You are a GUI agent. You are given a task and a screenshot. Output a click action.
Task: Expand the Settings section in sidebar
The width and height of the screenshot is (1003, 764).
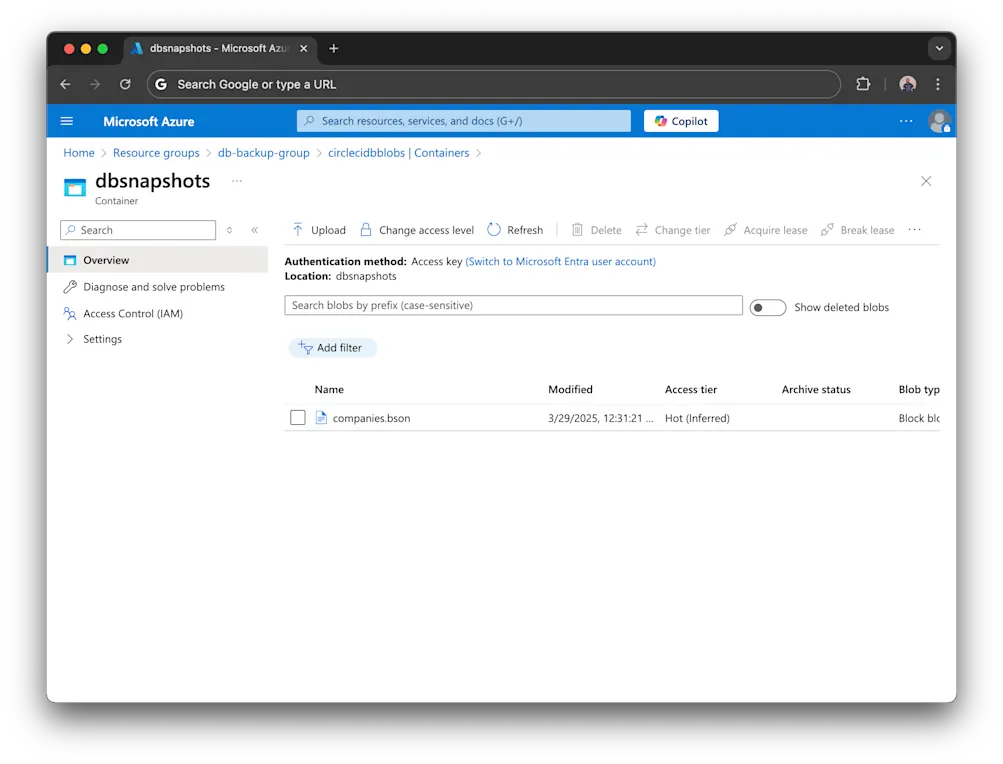click(103, 338)
